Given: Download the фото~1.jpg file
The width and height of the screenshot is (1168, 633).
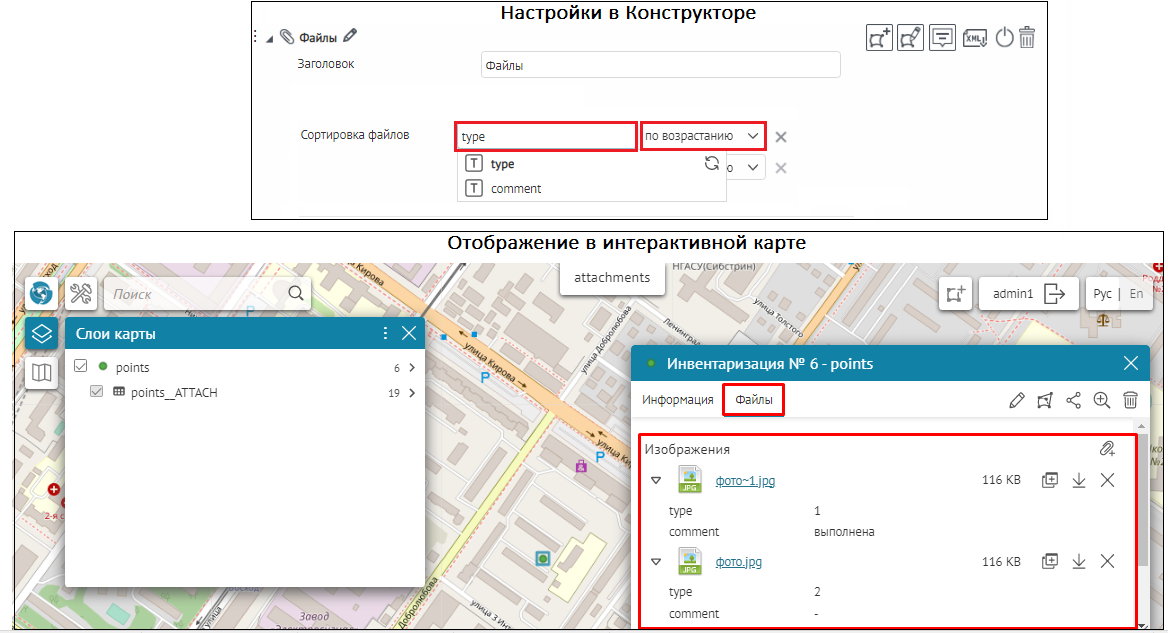Looking at the screenshot, I should click(x=1079, y=480).
